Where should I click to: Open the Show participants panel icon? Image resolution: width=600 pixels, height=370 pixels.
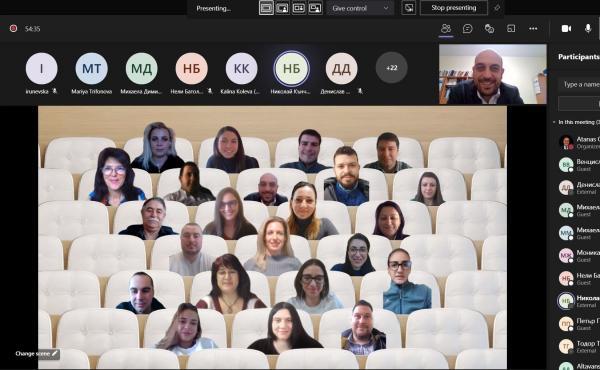point(446,29)
